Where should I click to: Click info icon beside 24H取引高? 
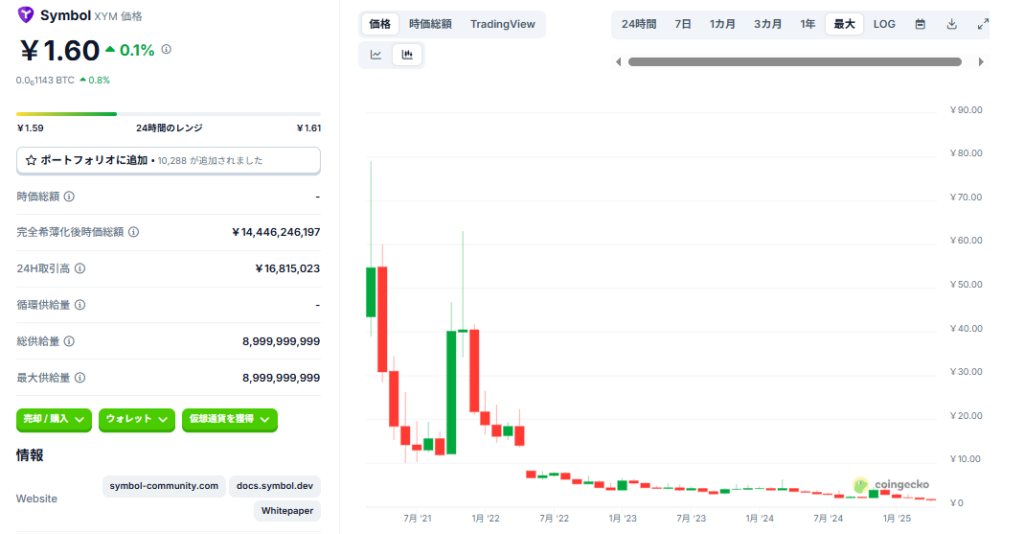80,268
